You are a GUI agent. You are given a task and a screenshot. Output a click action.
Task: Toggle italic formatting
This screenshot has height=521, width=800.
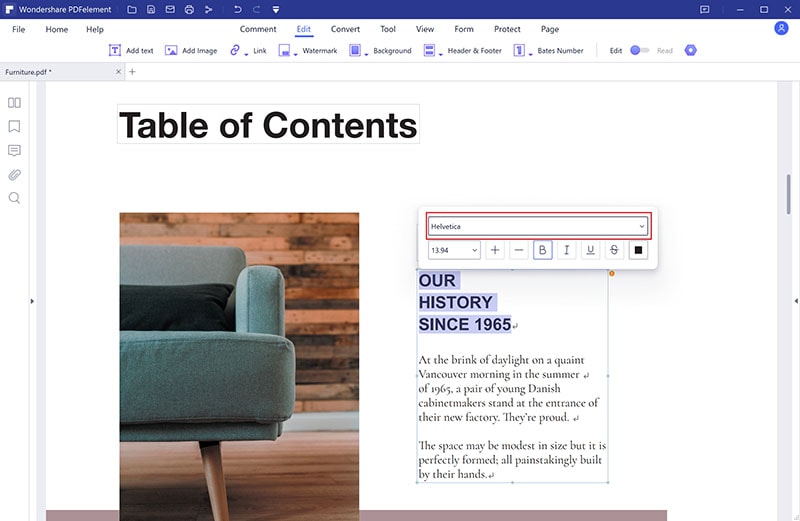pyautogui.click(x=566, y=250)
